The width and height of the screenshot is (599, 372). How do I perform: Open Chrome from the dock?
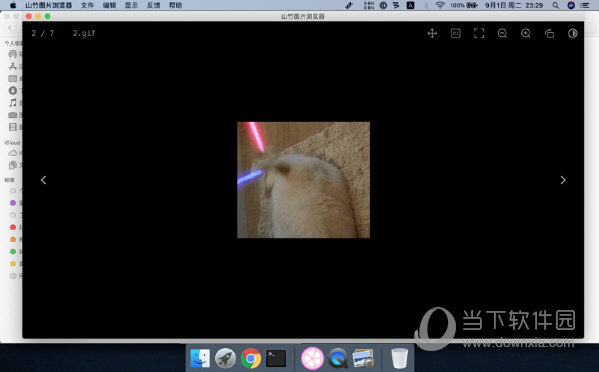point(251,359)
